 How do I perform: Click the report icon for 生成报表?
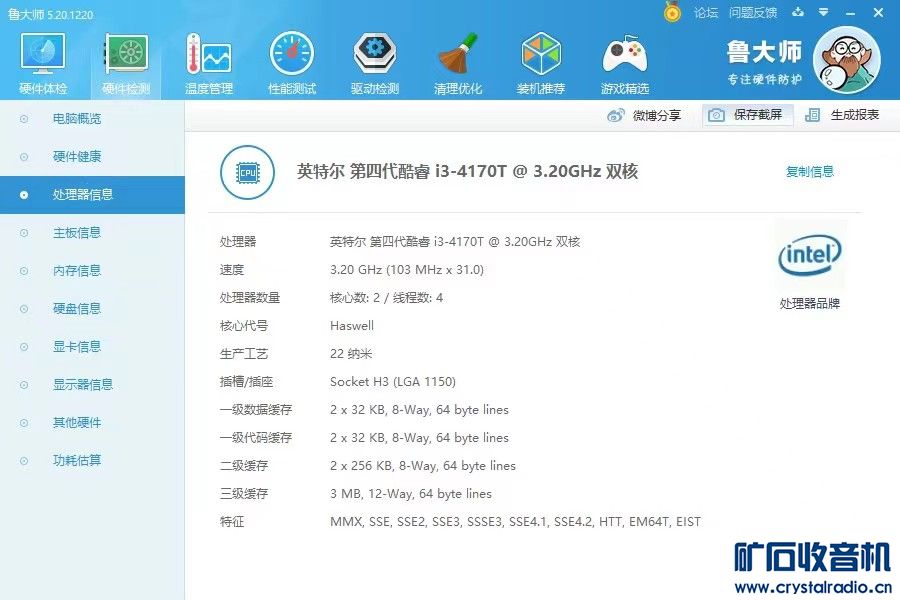812,115
